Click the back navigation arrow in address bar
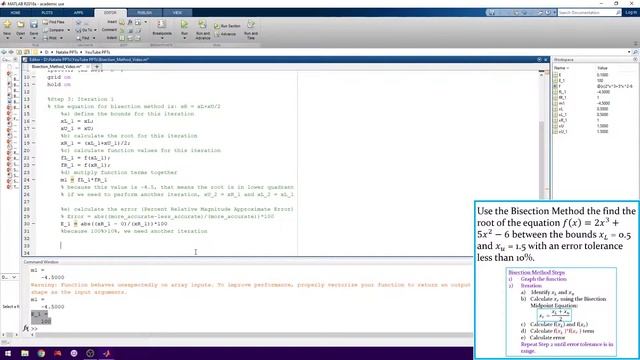This screenshot has height=360, width=640. coord(4,52)
